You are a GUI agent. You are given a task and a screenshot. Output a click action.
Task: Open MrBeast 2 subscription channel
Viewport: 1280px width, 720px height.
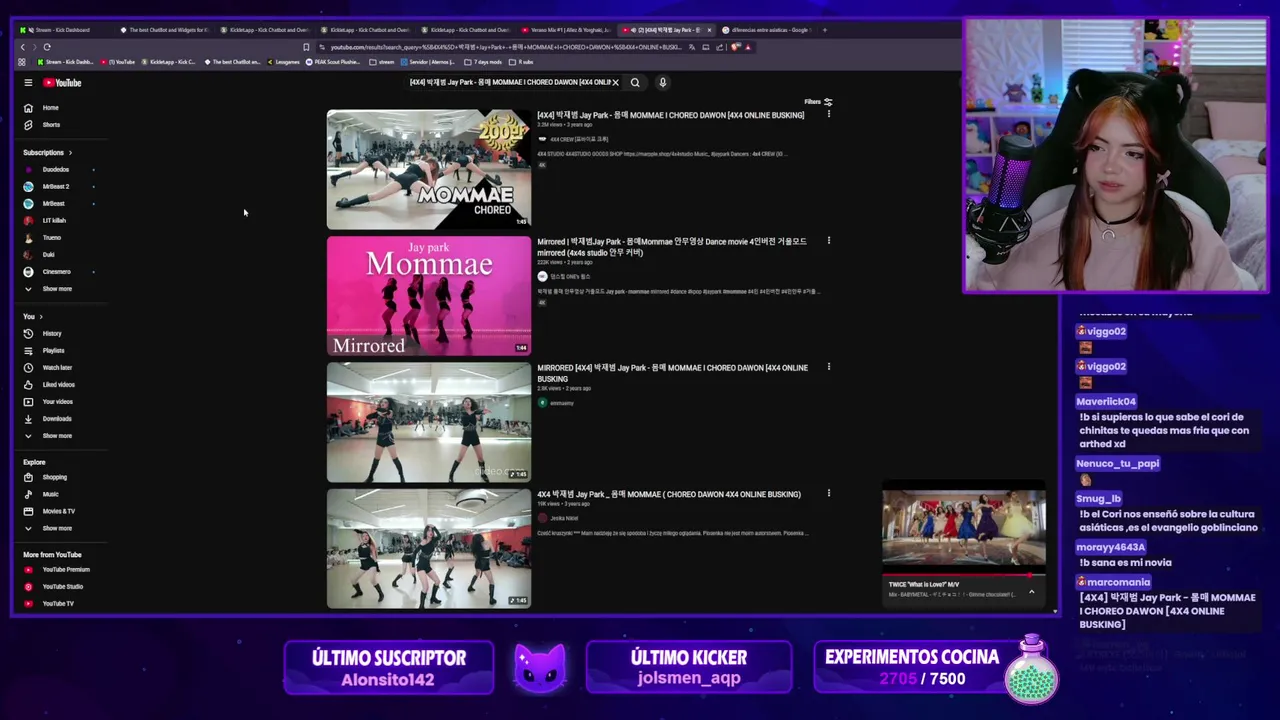point(47,187)
